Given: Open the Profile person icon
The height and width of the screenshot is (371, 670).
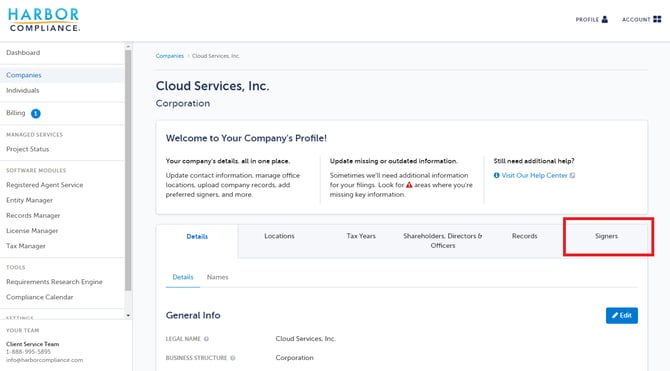Looking at the screenshot, I should (605, 19).
